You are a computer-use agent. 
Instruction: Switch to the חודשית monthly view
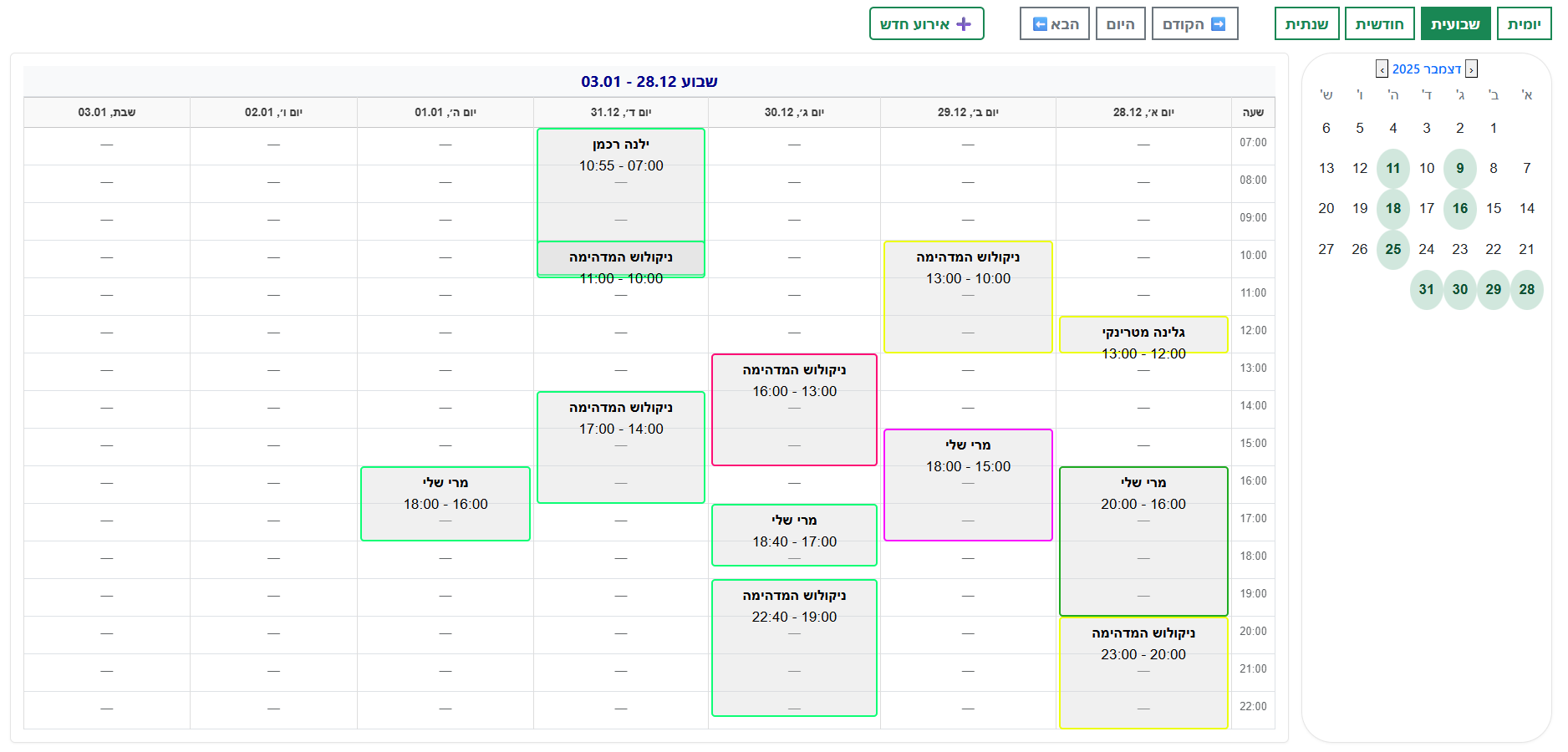1379,24
